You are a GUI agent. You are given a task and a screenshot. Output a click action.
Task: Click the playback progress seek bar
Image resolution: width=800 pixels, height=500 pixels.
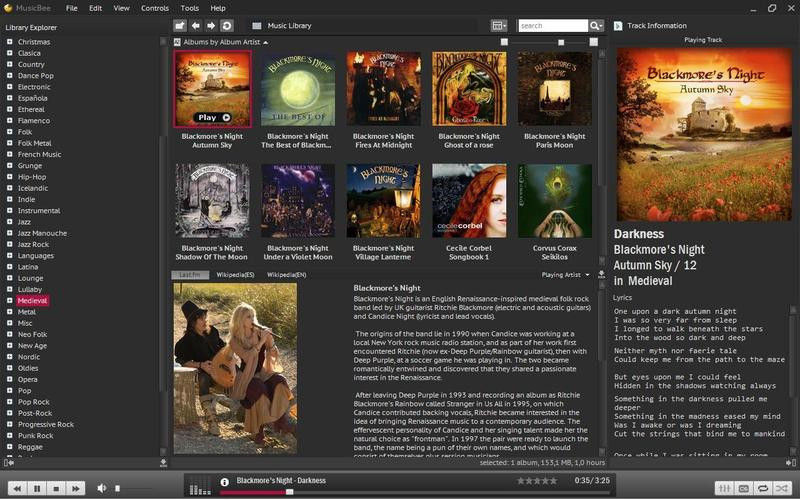(x=414, y=492)
